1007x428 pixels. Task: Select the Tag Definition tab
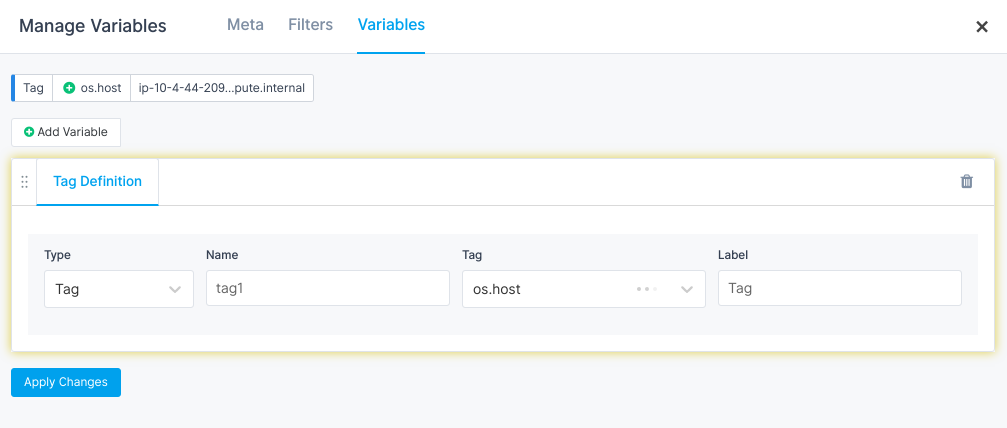click(x=98, y=182)
